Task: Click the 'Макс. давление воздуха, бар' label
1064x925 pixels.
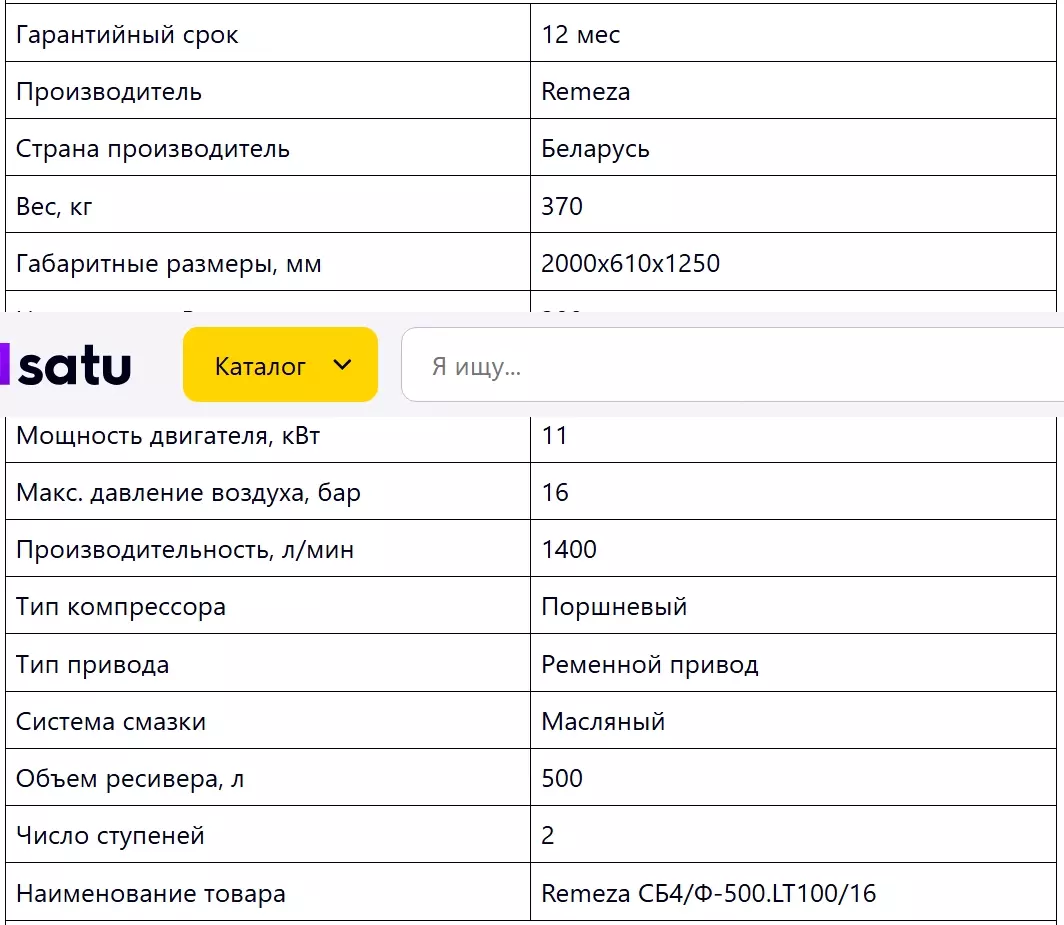Action: tap(188, 492)
